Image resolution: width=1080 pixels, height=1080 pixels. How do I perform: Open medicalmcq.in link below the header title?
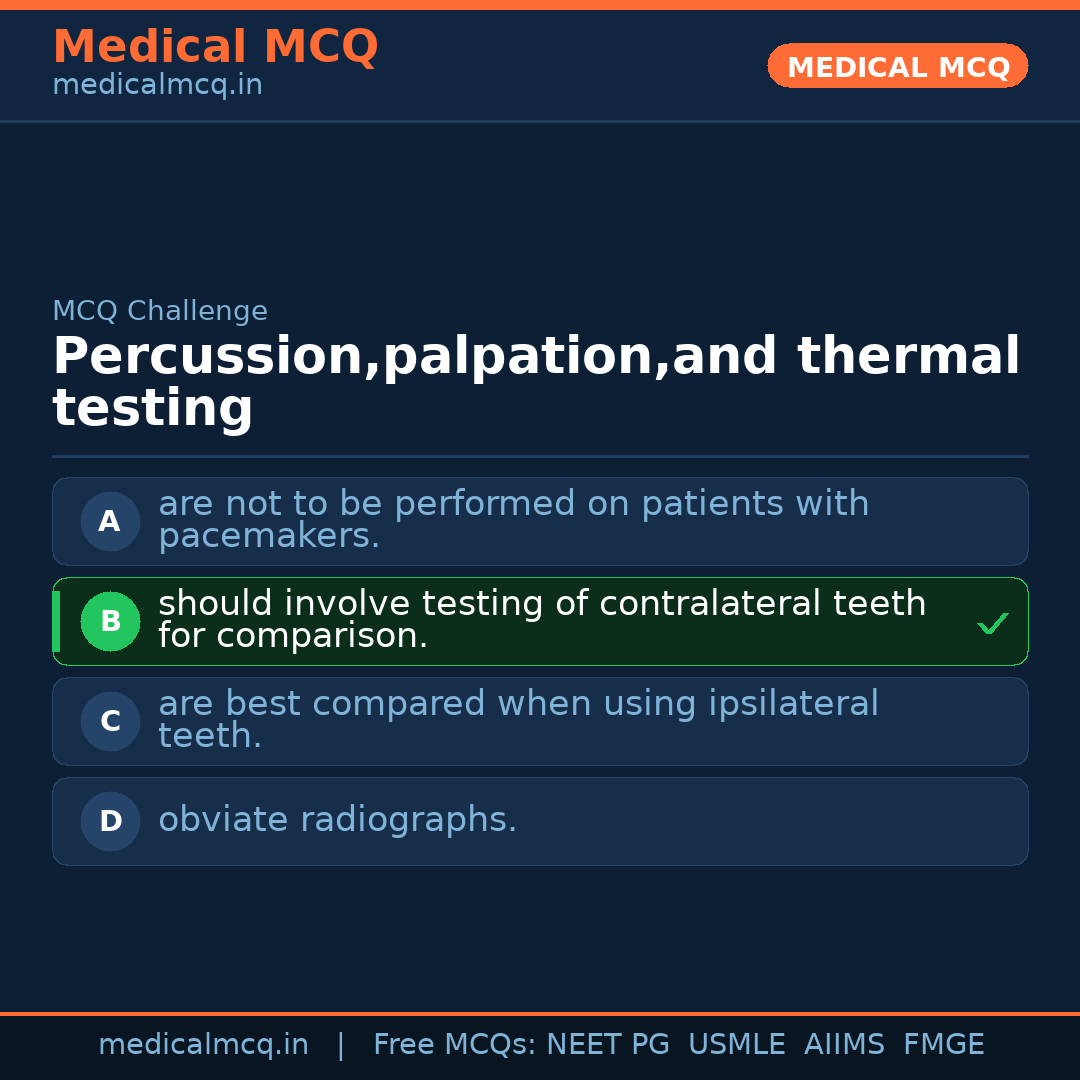pos(157,86)
